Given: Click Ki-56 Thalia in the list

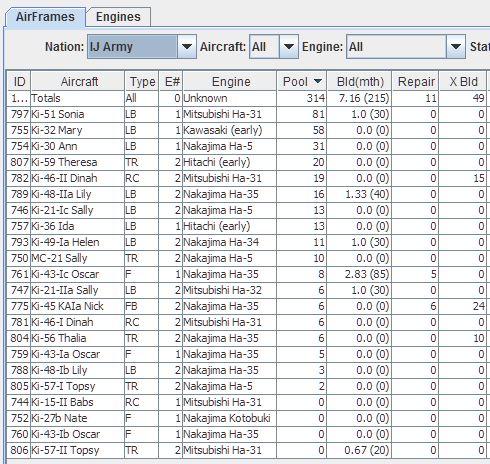Looking at the screenshot, I should point(77,338).
